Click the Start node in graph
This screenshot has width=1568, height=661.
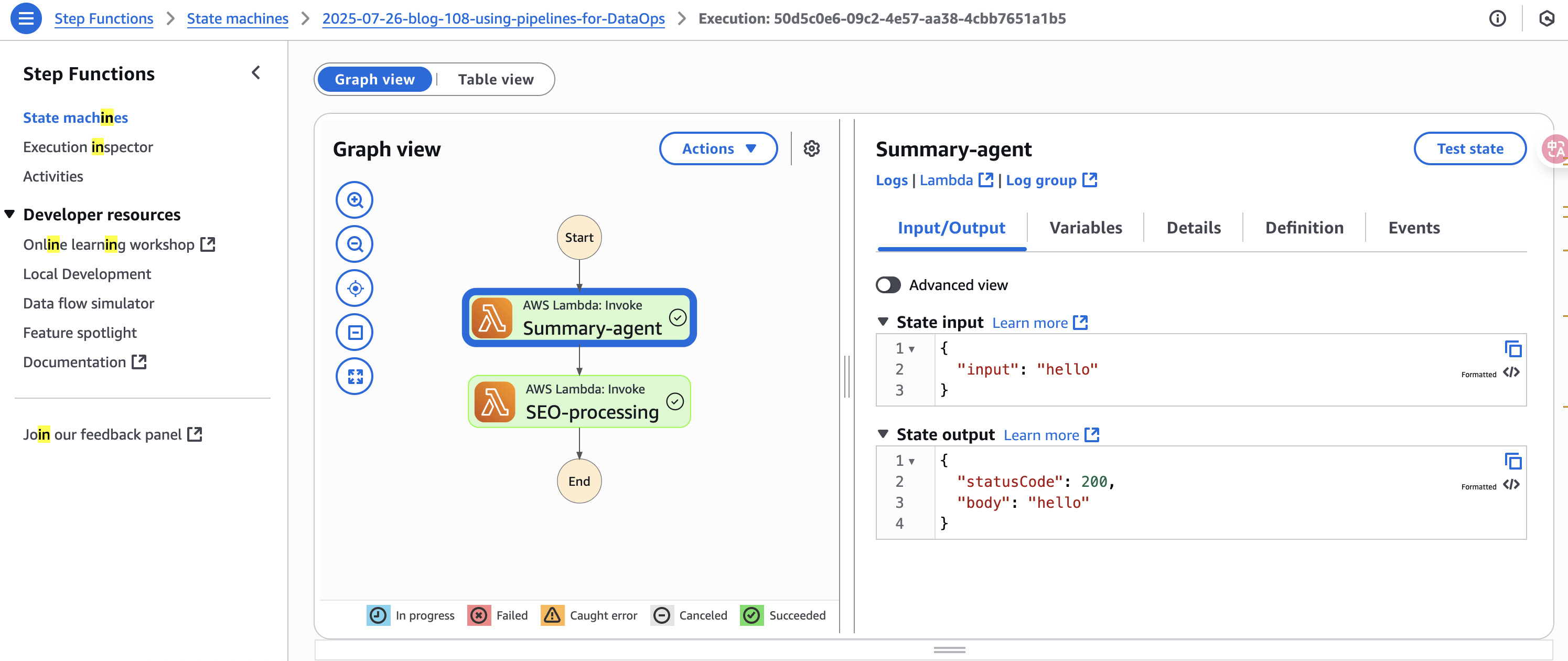[579, 237]
